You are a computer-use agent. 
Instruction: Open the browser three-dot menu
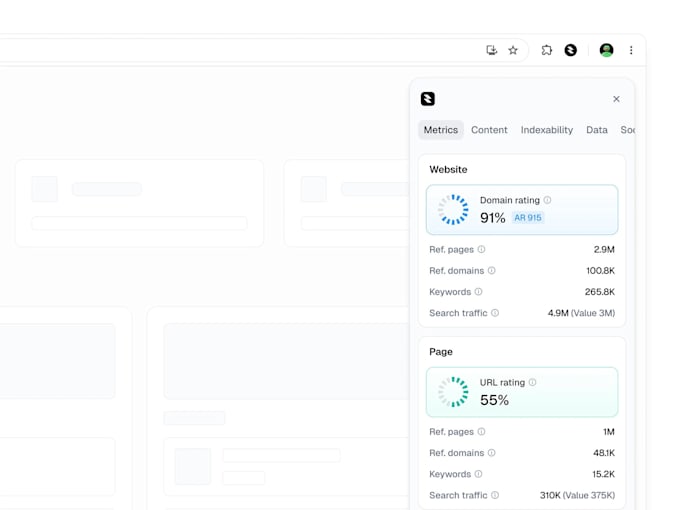(x=631, y=50)
